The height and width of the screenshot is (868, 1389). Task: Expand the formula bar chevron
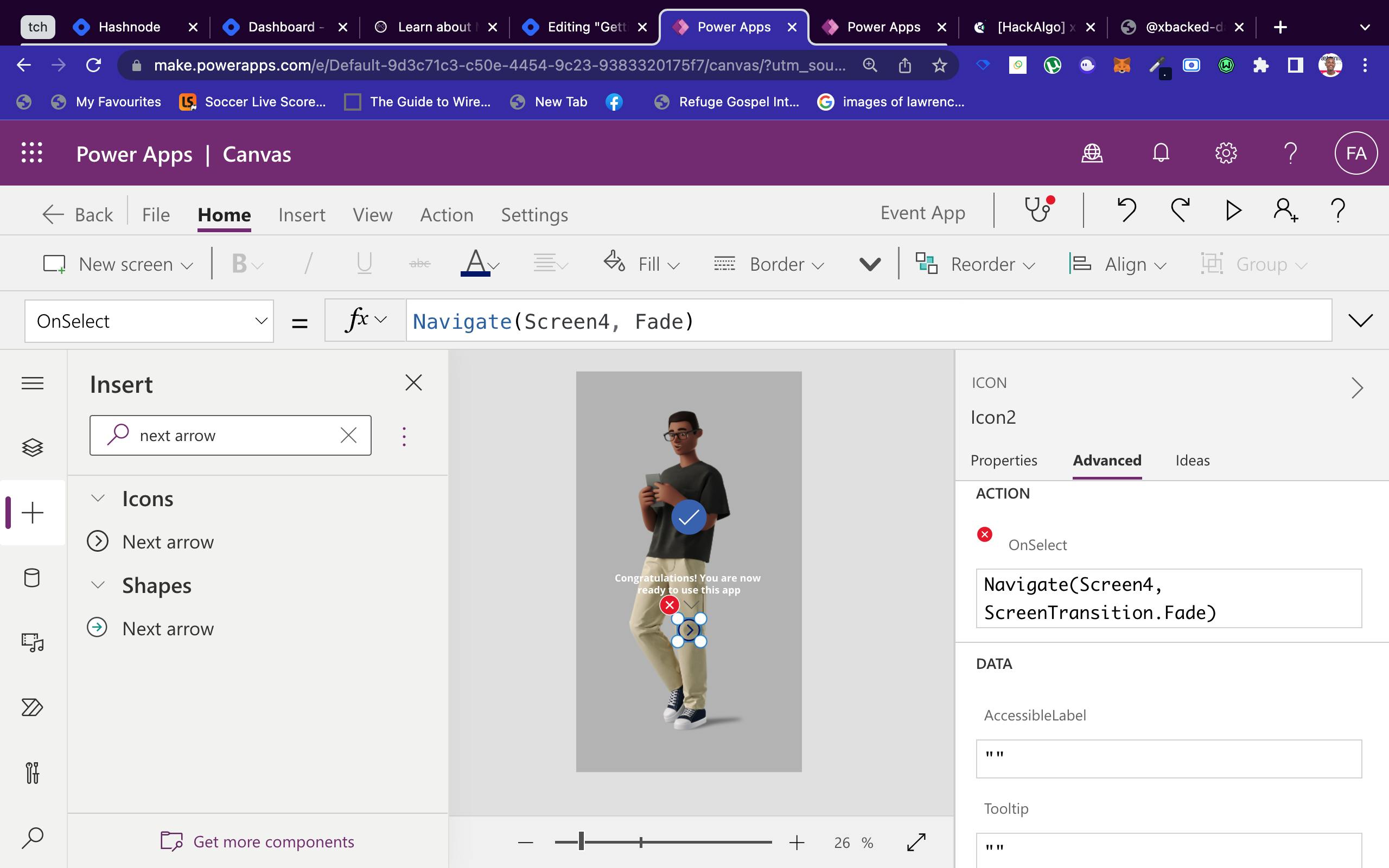1360,320
